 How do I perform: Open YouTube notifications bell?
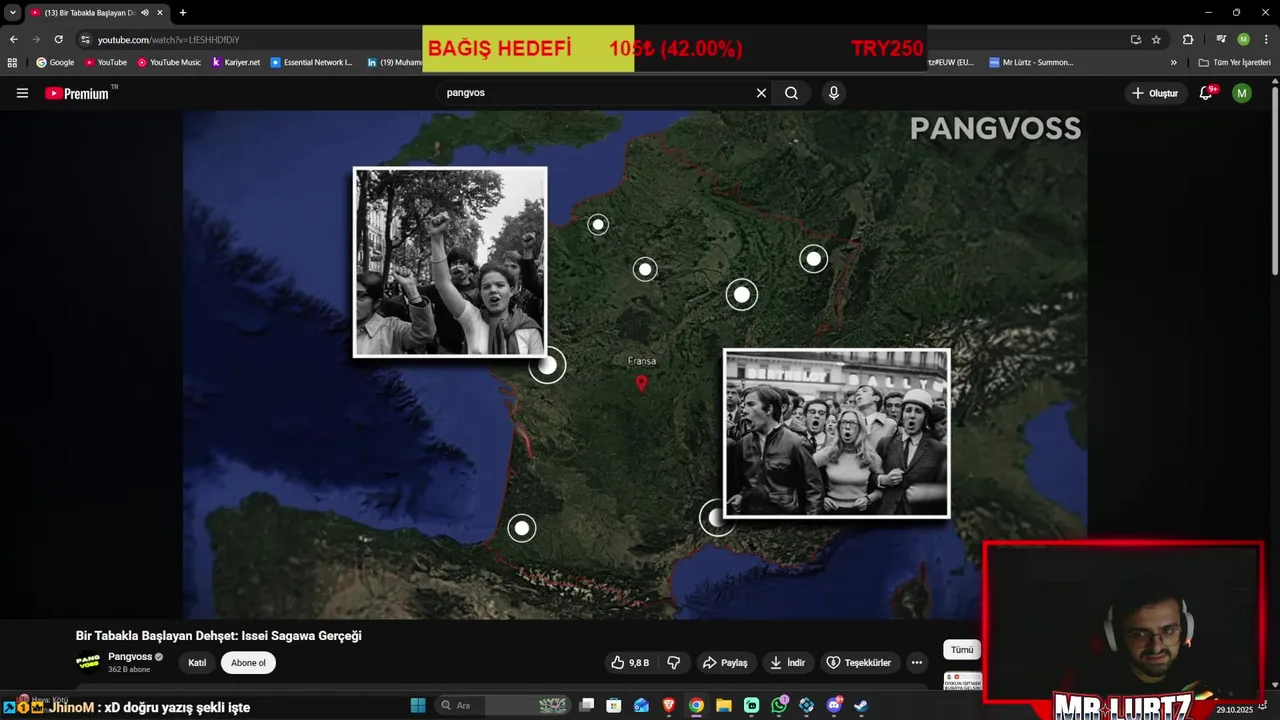[x=1206, y=93]
